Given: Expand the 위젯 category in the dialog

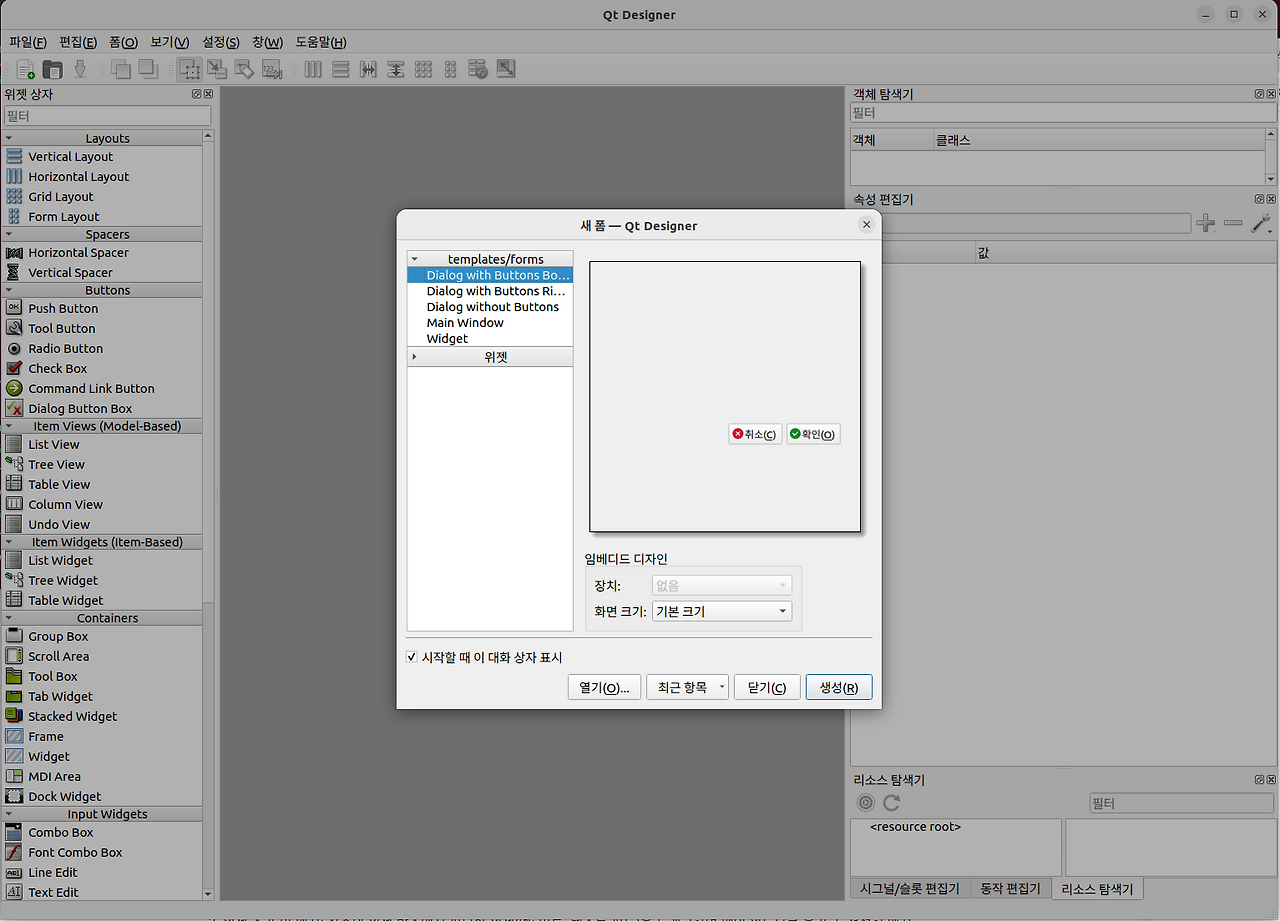Looking at the screenshot, I should pyautogui.click(x=414, y=356).
